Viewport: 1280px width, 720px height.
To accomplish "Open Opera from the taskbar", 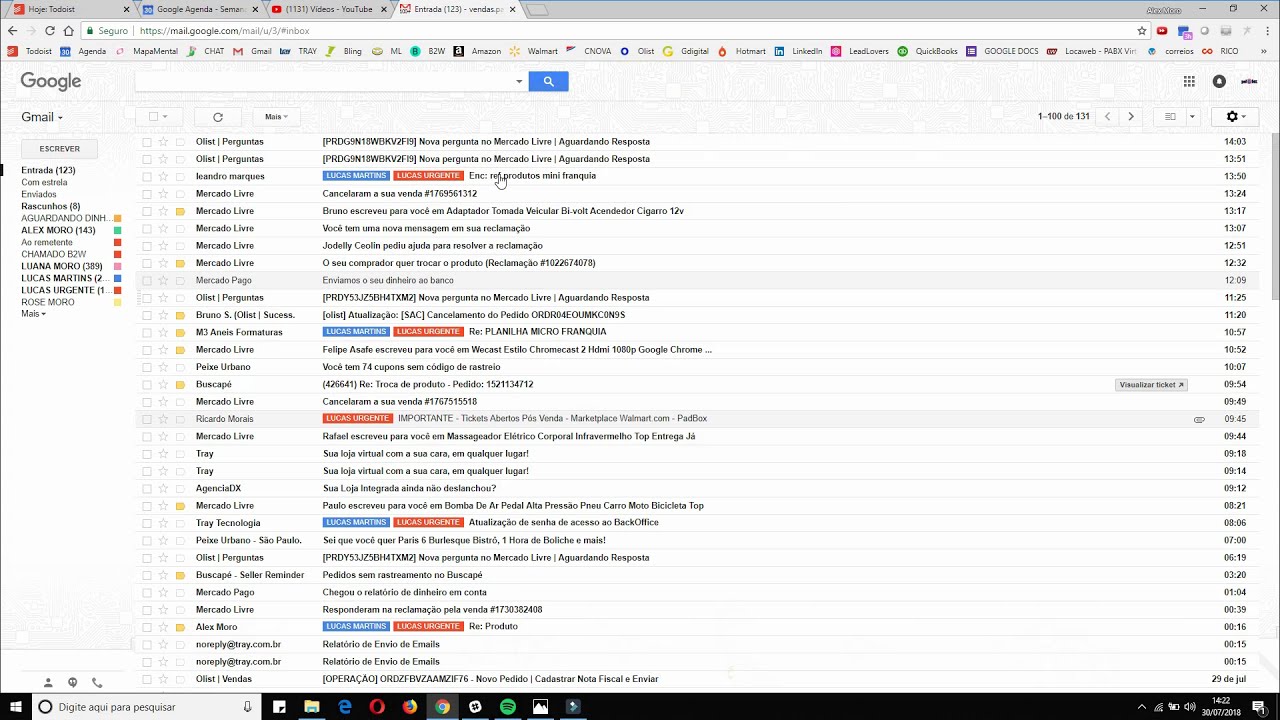I will [x=377, y=707].
